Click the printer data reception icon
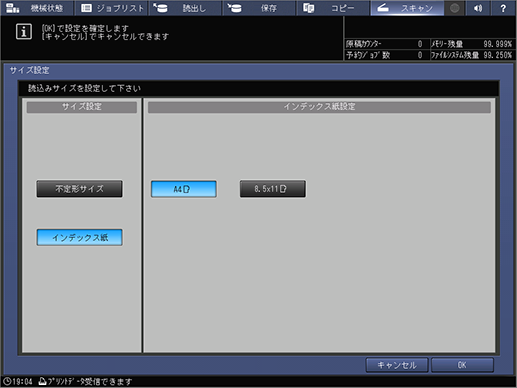Screen dimensions: 517x388 pyautogui.click(x=42, y=381)
